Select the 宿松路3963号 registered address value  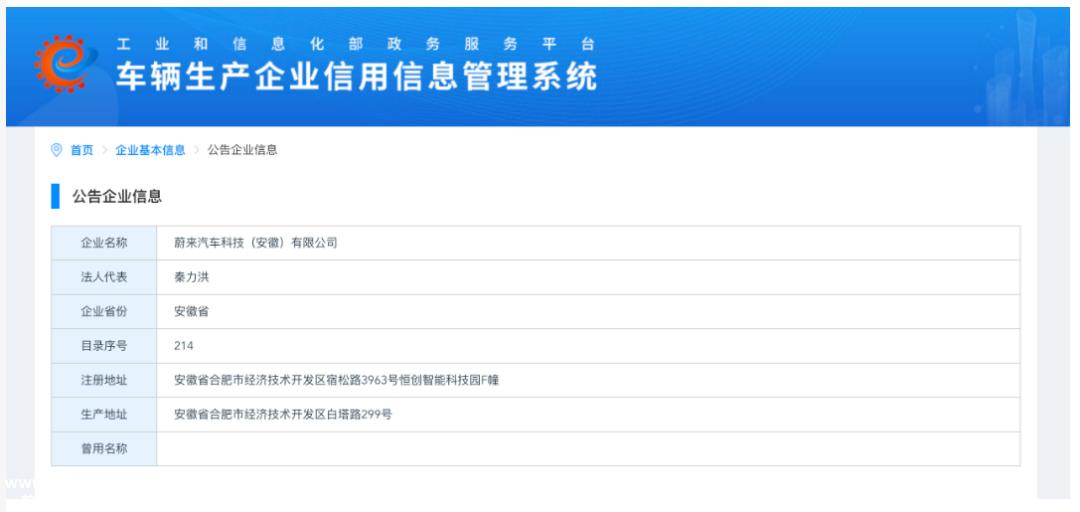coord(336,380)
